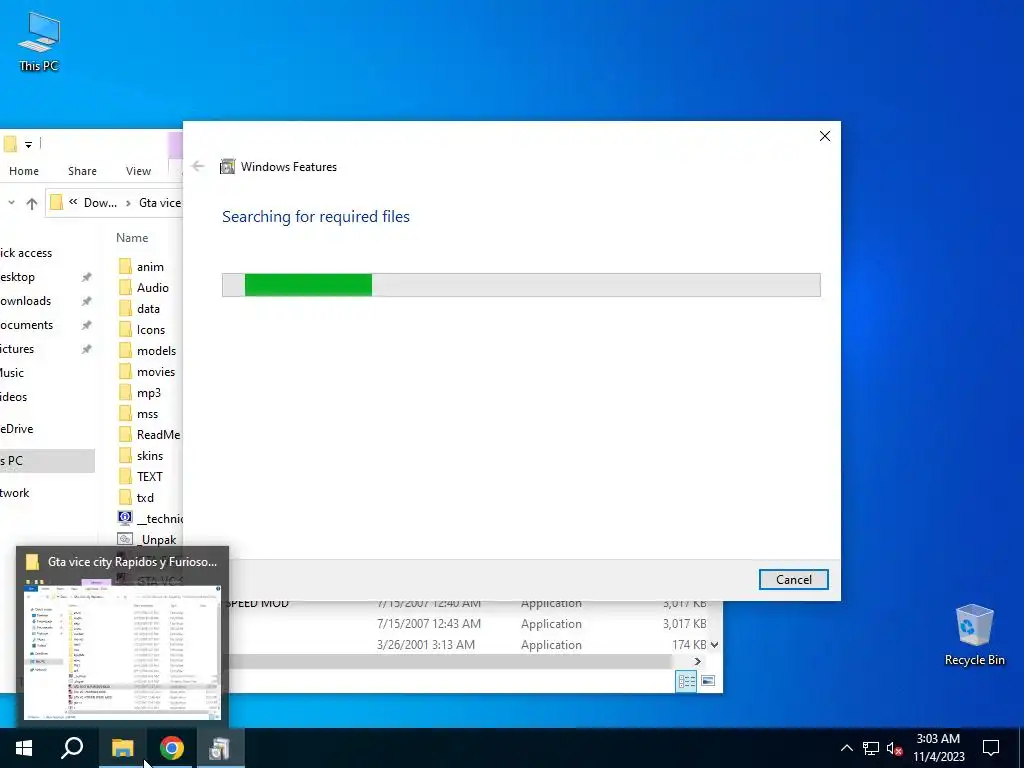Screen dimensions: 1024x768
Task: Launch Google Chrome from the taskbar
Action: pyautogui.click(x=172, y=748)
